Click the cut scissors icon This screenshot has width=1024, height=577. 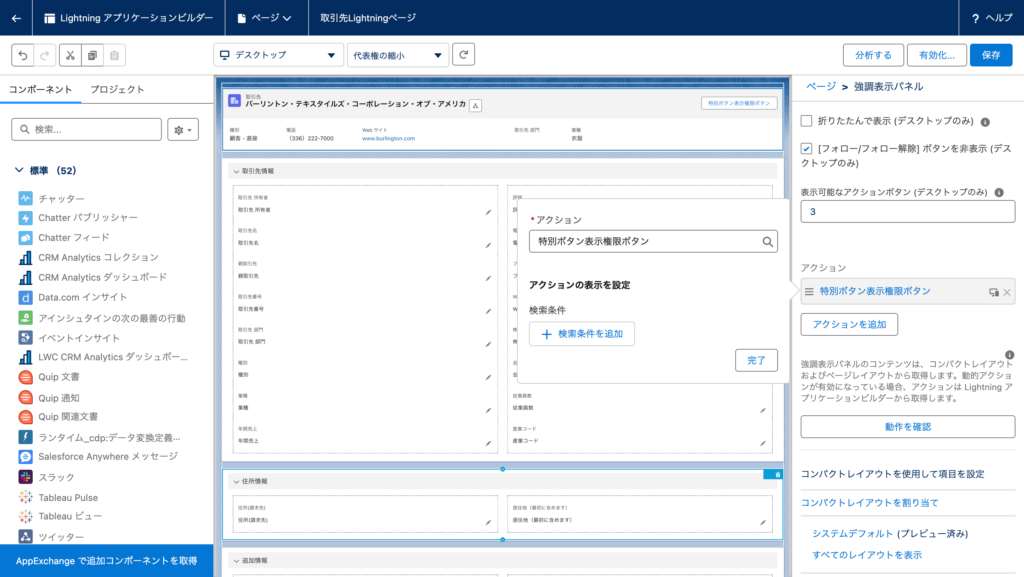coord(70,55)
